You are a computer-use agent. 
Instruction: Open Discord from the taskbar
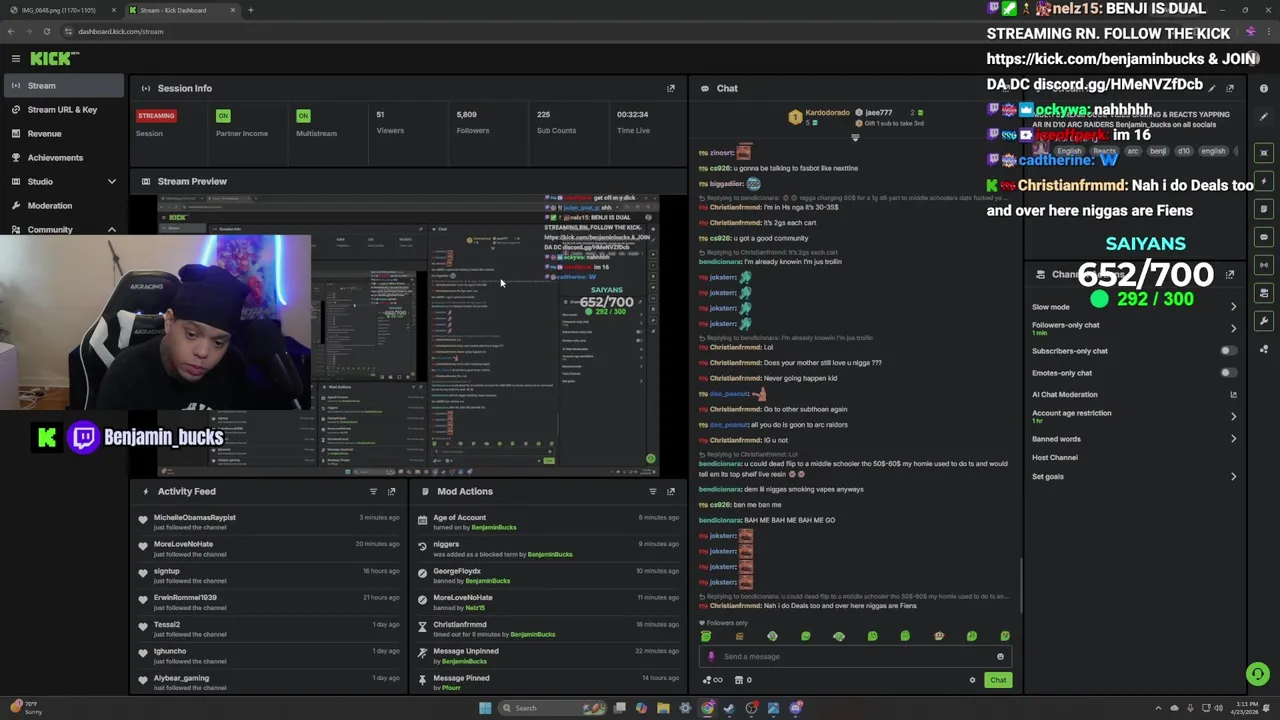click(x=796, y=708)
